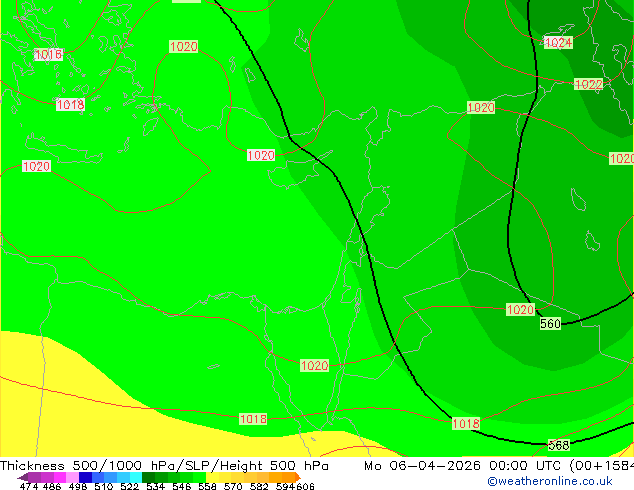Click the 474 legend value
This screenshot has height=490, width=634.
click(29, 486)
